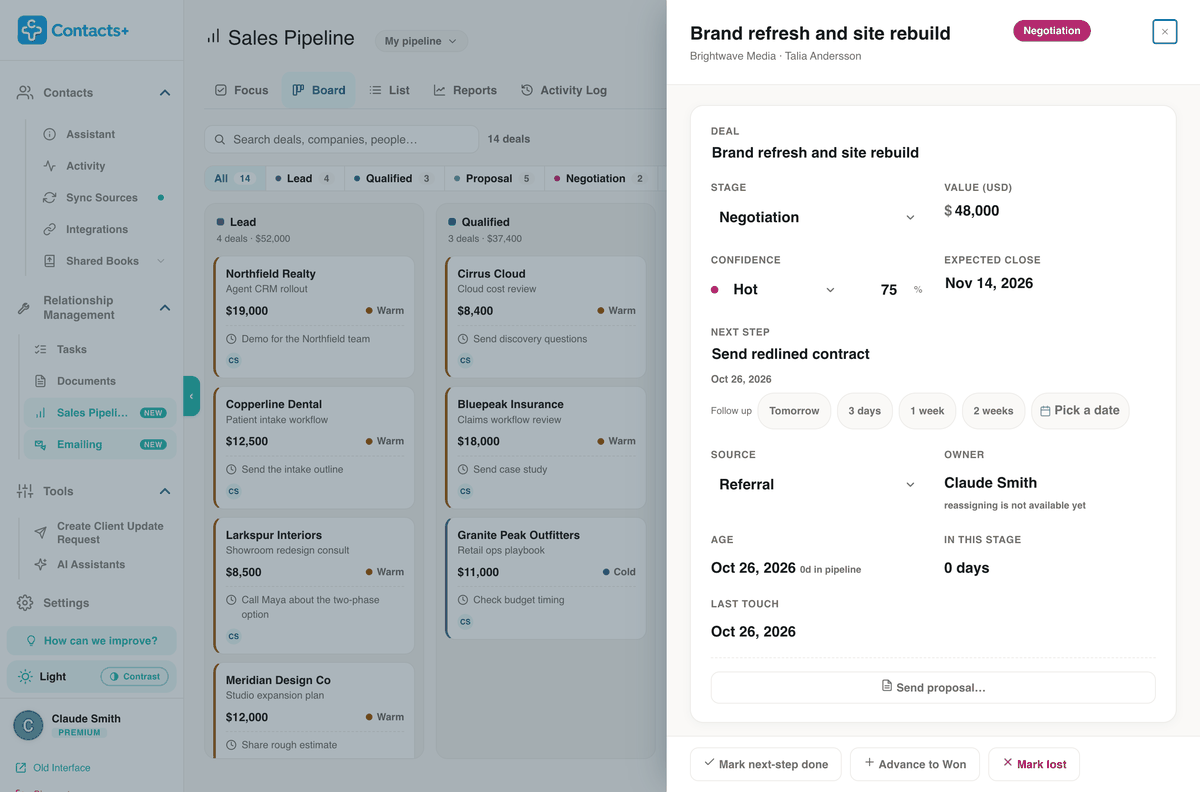Click the search deals input field

tap(342, 139)
